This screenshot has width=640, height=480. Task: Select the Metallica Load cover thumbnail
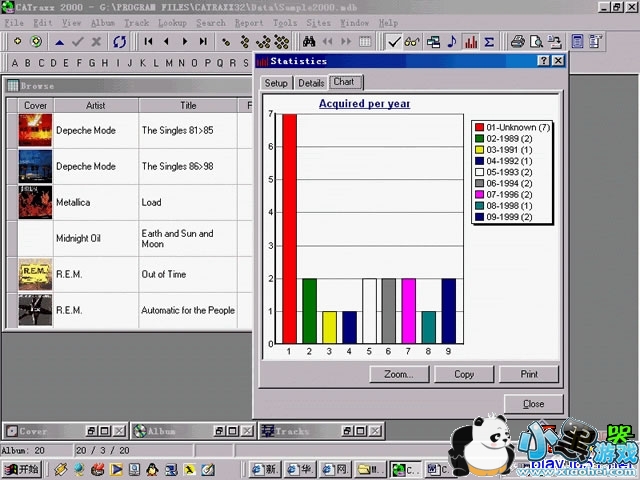35,203
